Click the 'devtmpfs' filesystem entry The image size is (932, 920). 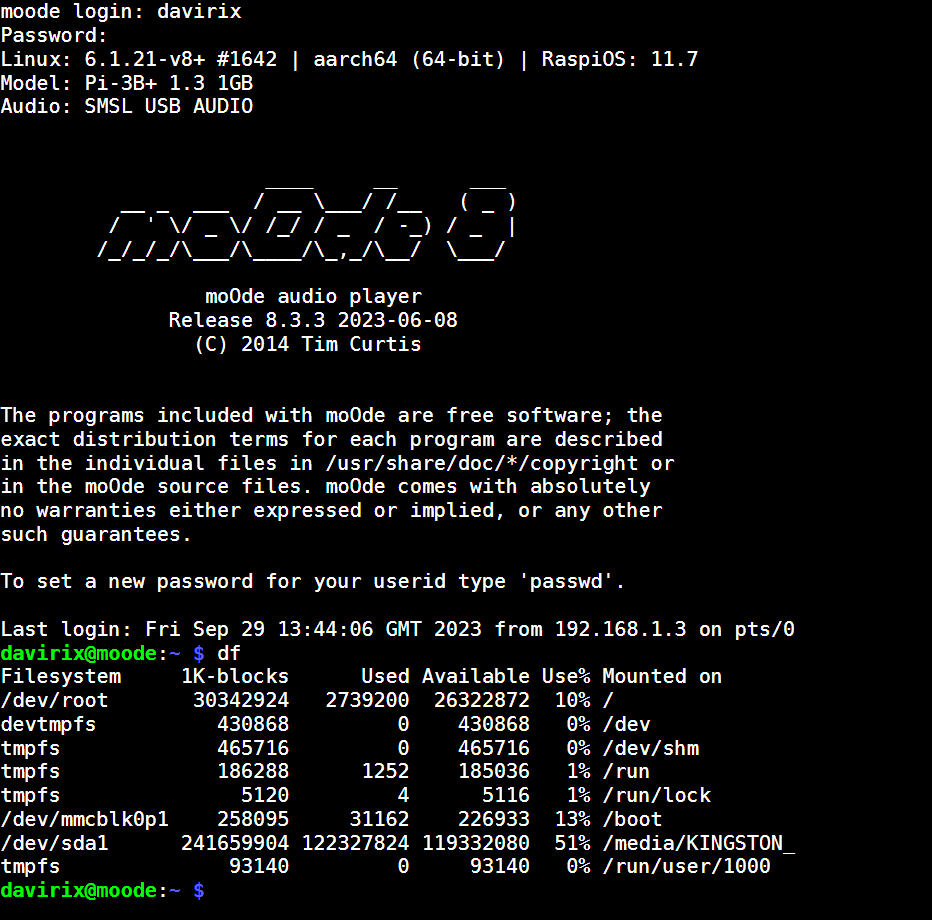pos(48,724)
